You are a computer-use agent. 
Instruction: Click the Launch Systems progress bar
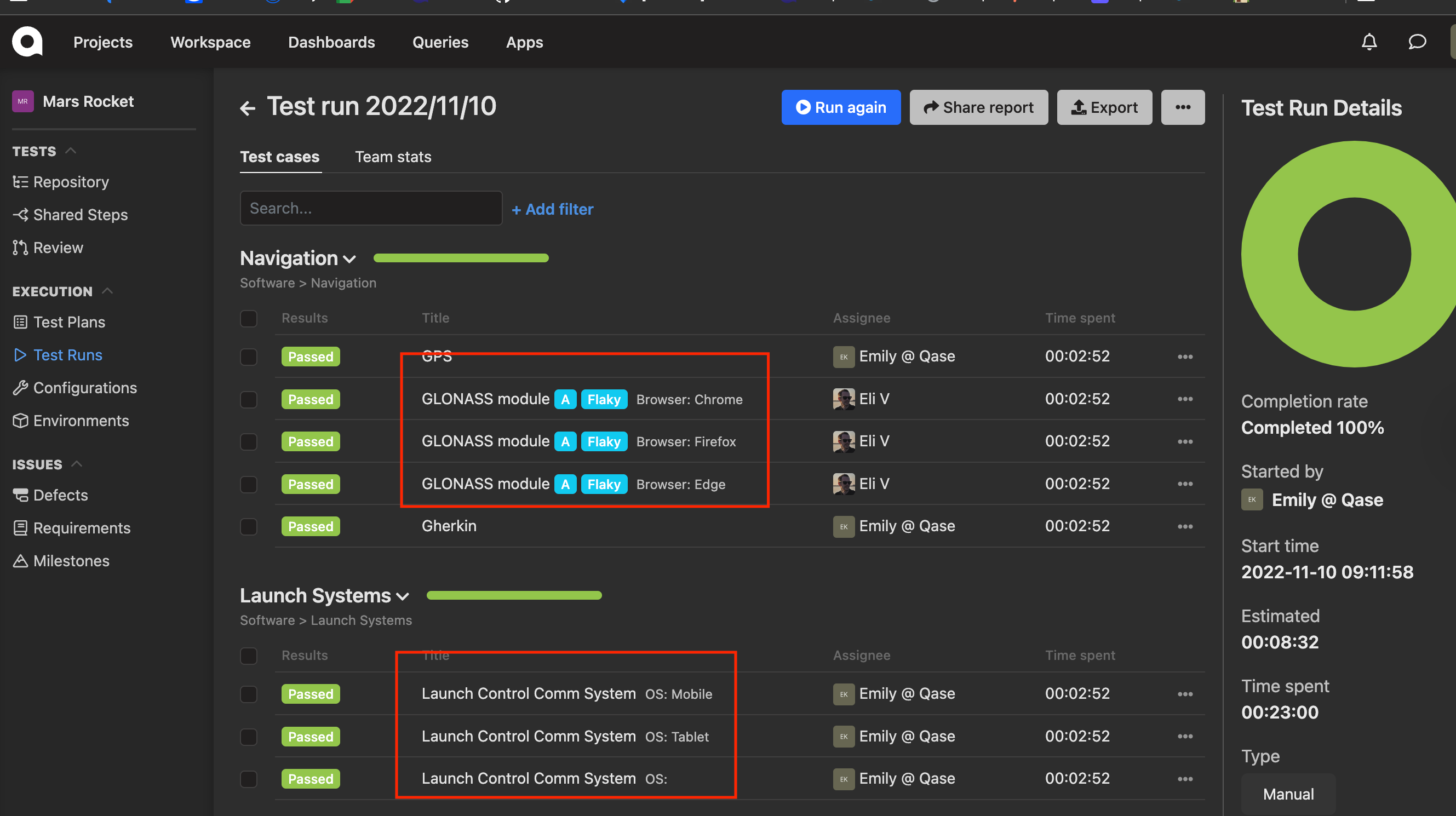coord(514,596)
